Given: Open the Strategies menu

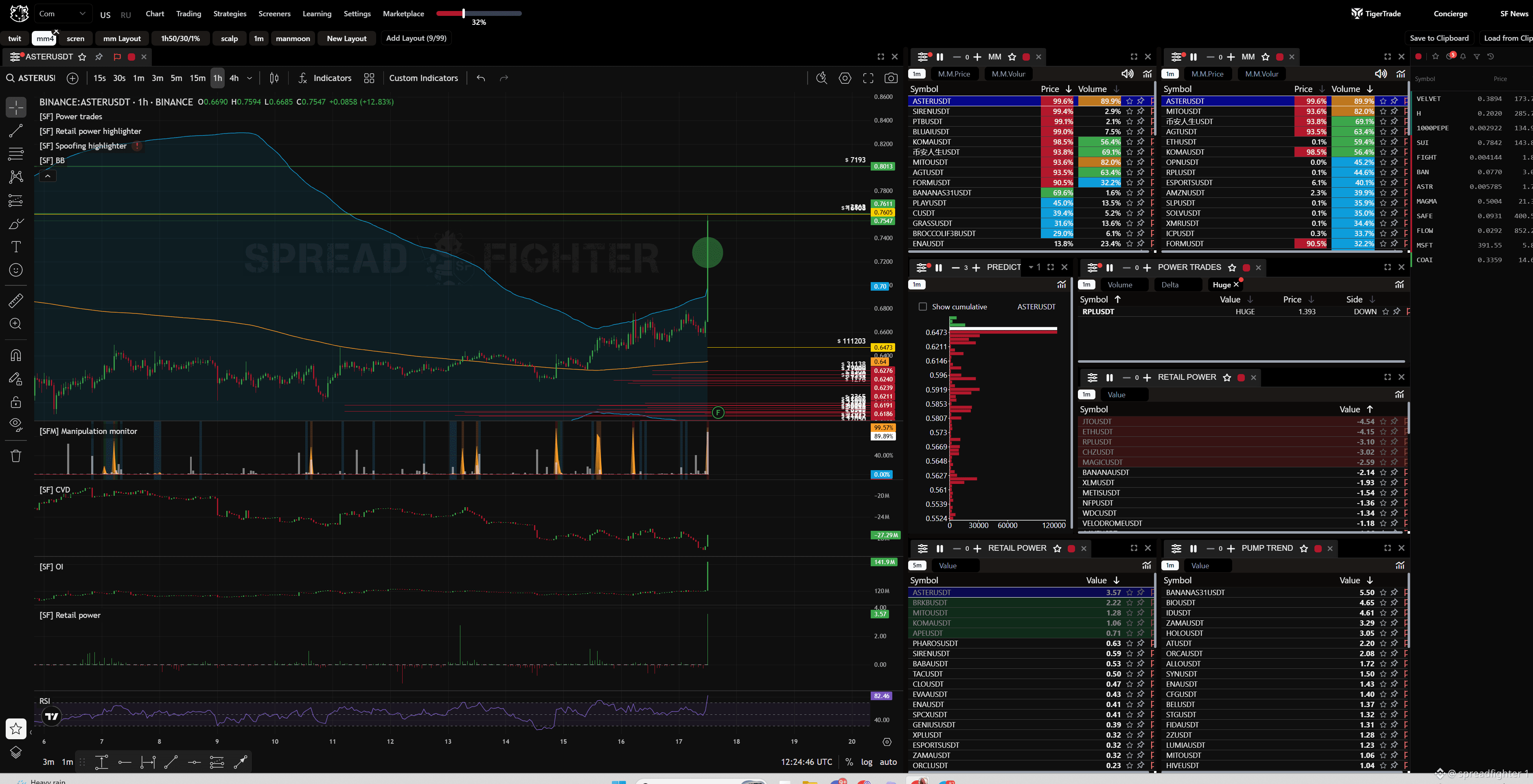Looking at the screenshot, I should pyautogui.click(x=230, y=14).
